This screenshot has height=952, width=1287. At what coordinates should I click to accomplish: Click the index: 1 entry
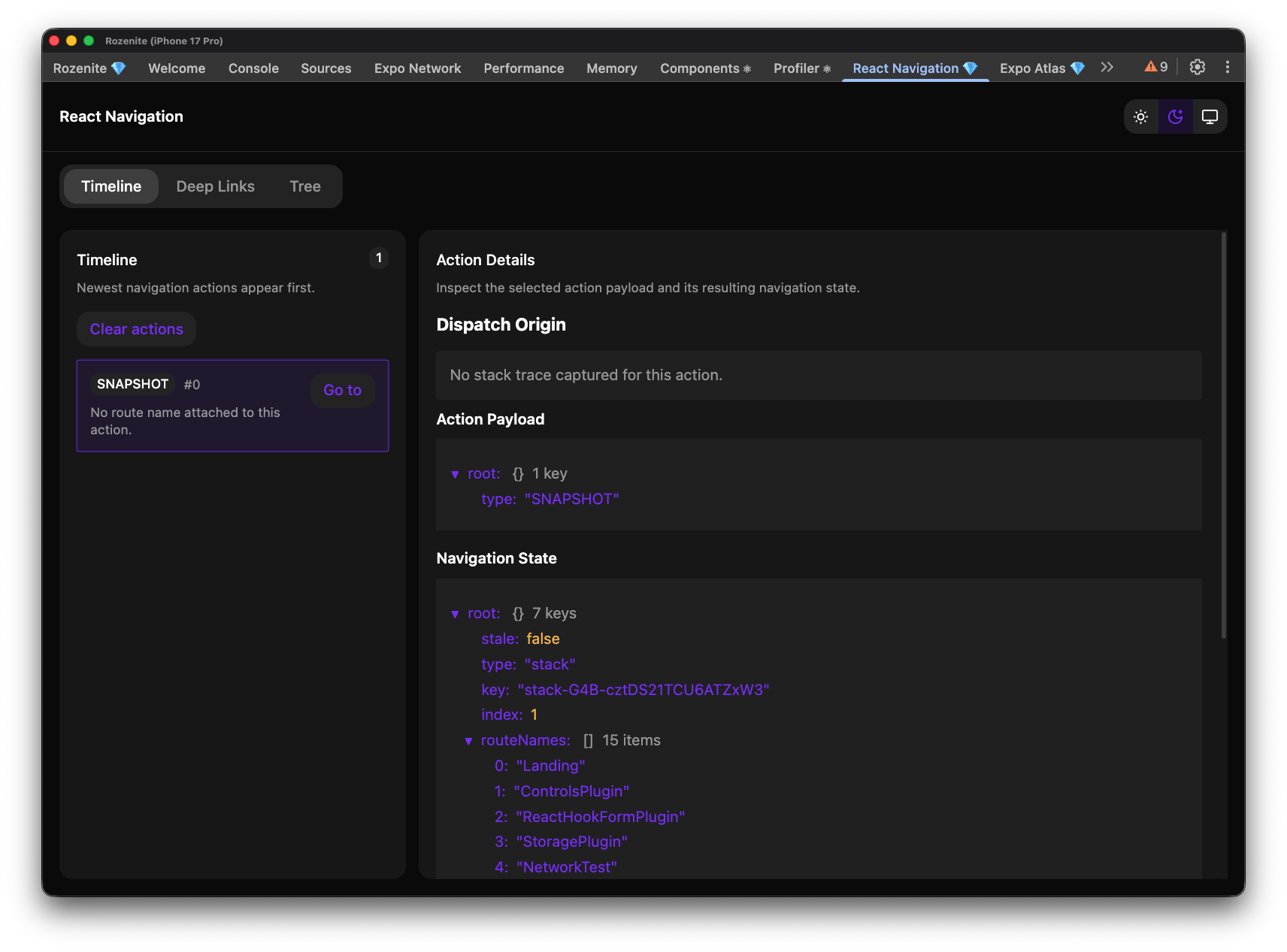click(x=509, y=715)
